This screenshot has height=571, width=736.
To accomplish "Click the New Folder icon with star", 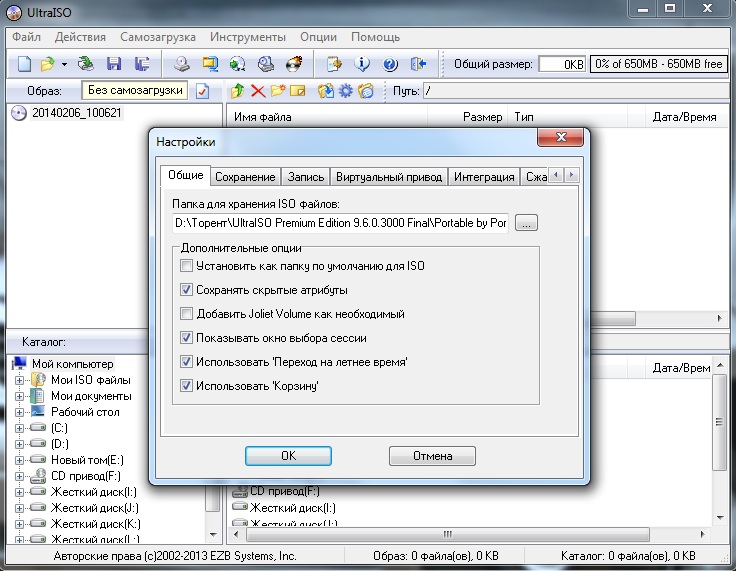I will point(278,90).
